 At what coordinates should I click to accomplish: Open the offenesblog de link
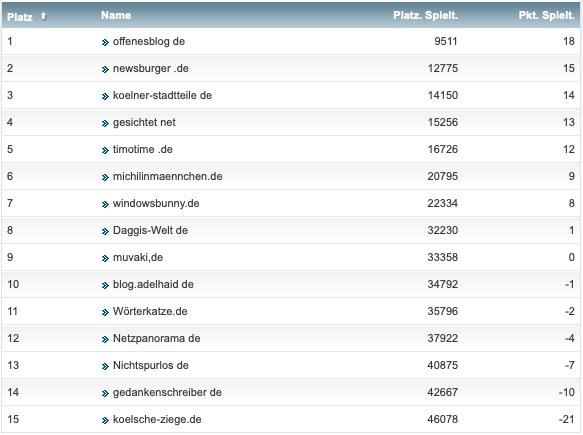[x=149, y=41]
